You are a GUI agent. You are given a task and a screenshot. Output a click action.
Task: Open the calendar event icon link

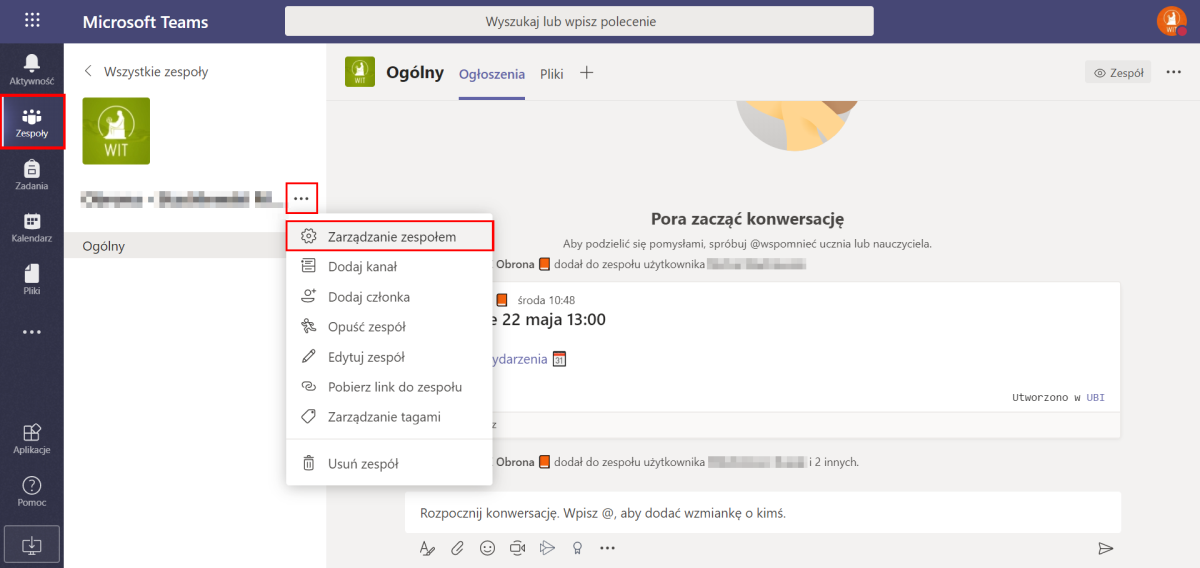559,359
